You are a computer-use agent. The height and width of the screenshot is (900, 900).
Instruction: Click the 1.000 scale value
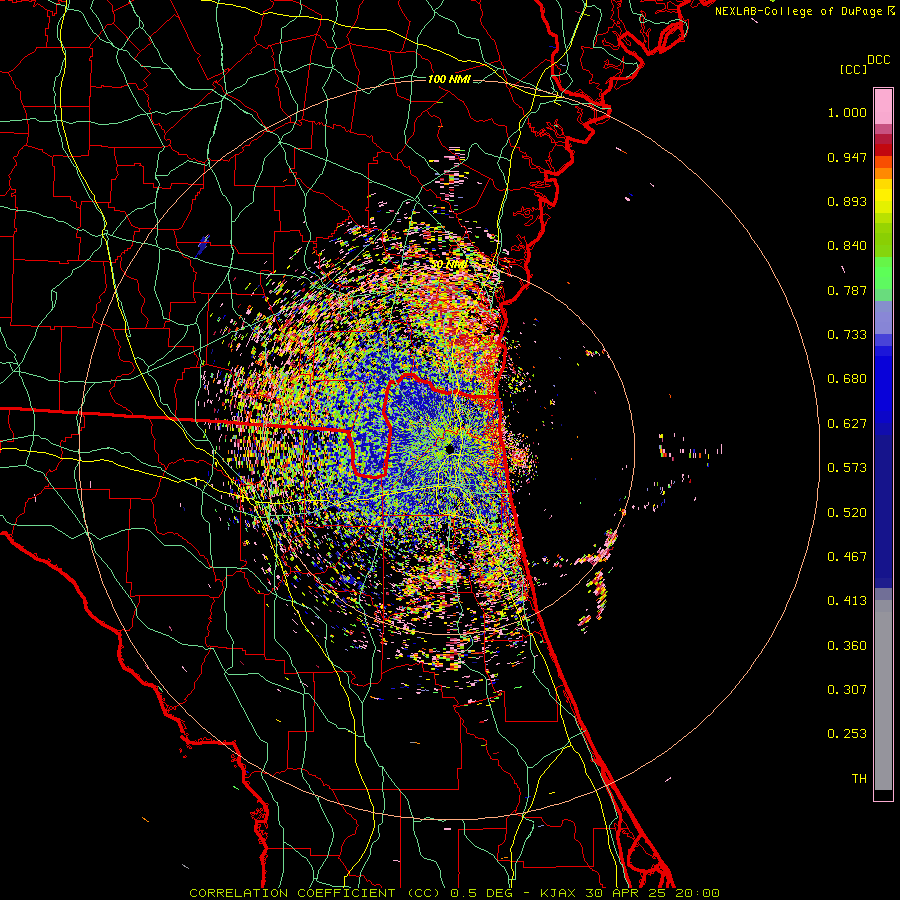[x=847, y=112]
